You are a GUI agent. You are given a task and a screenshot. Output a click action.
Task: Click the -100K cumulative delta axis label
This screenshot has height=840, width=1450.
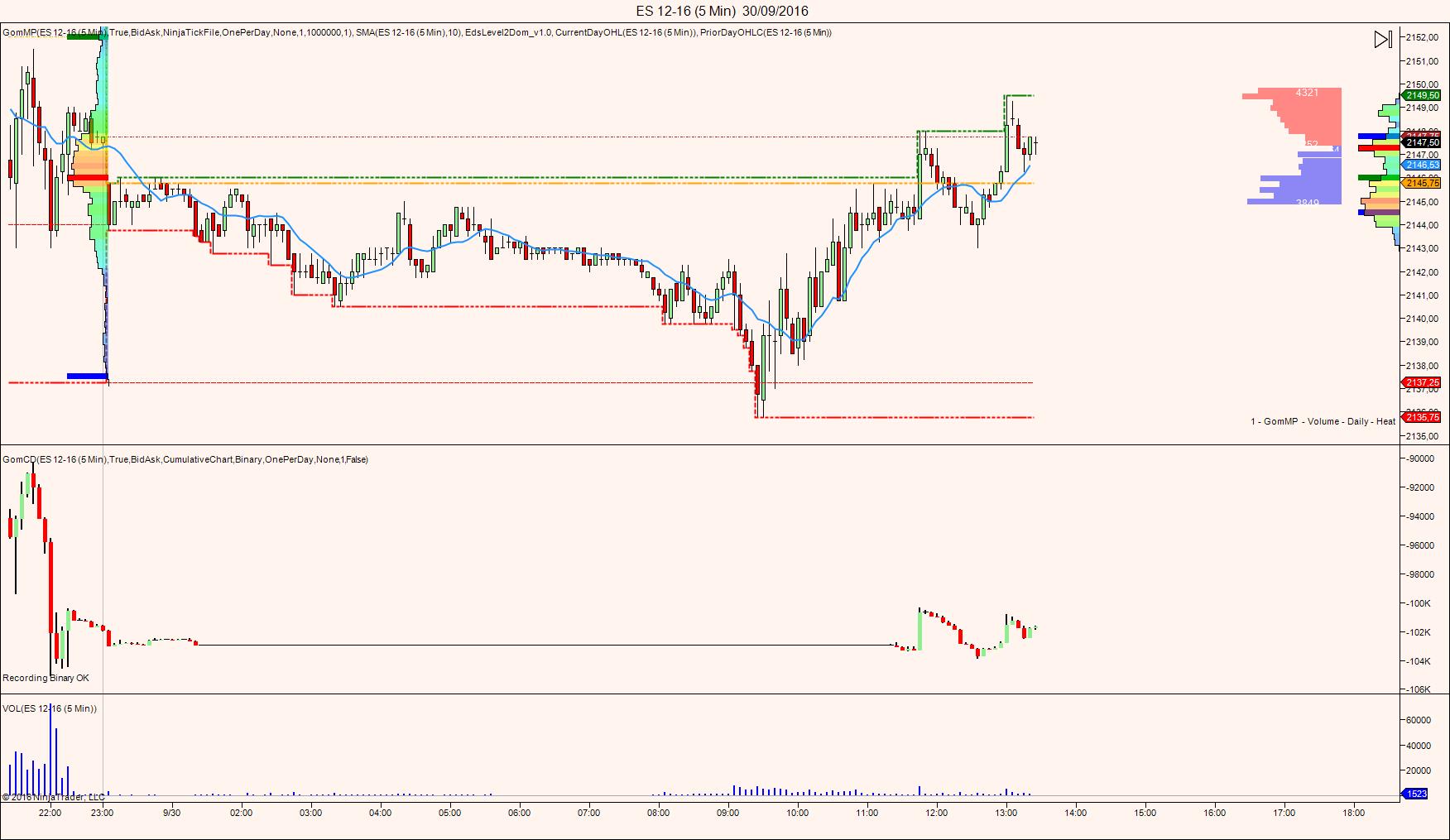[1419, 603]
